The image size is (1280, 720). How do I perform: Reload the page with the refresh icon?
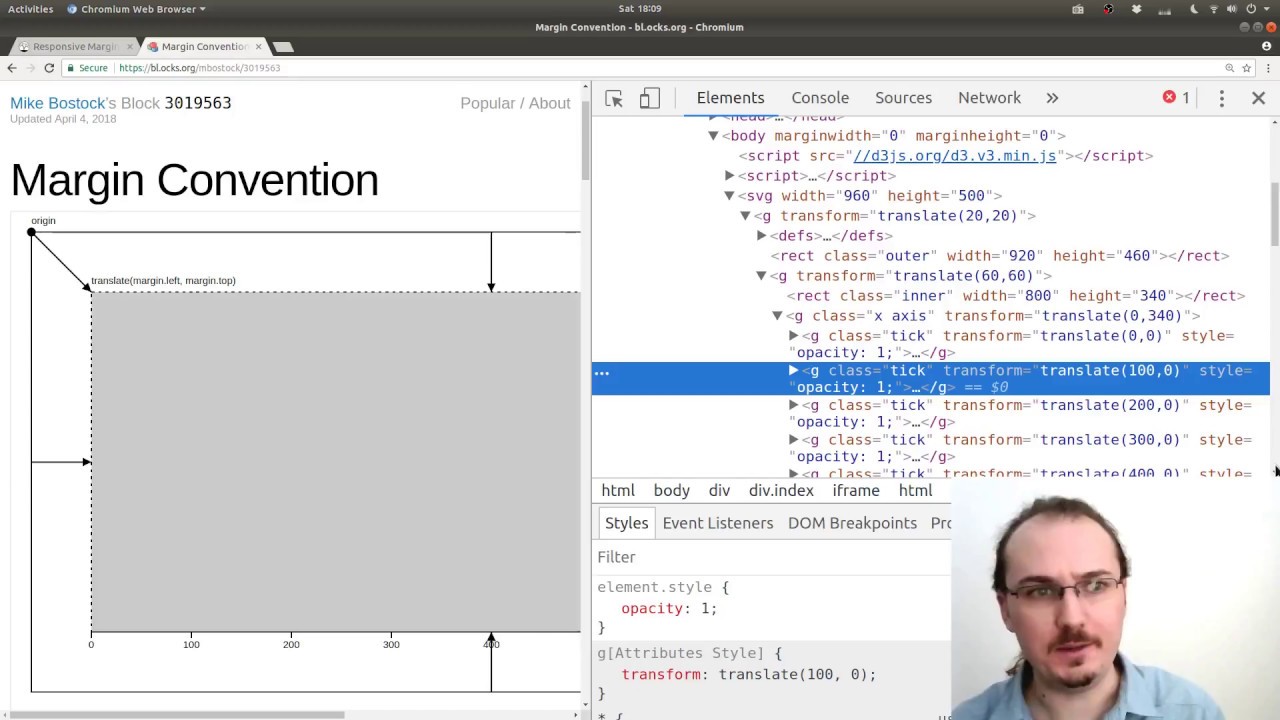click(49, 68)
